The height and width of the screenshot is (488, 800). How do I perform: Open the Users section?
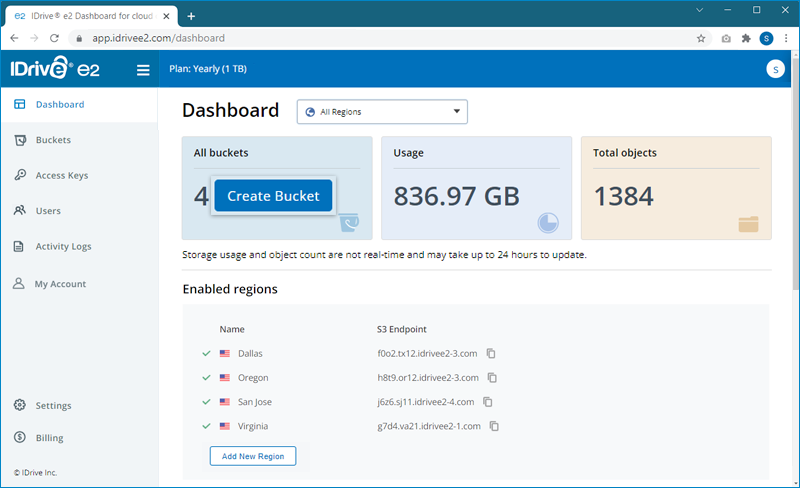pos(48,211)
